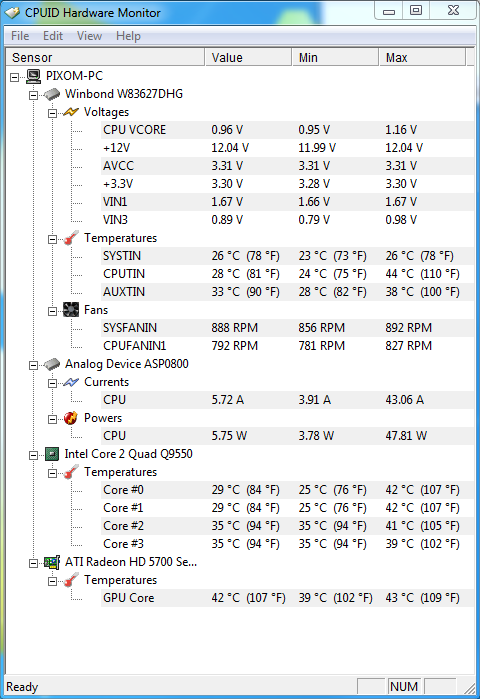Click the ATI Radeon graphics card icon
The image size is (480, 699).
52,562
